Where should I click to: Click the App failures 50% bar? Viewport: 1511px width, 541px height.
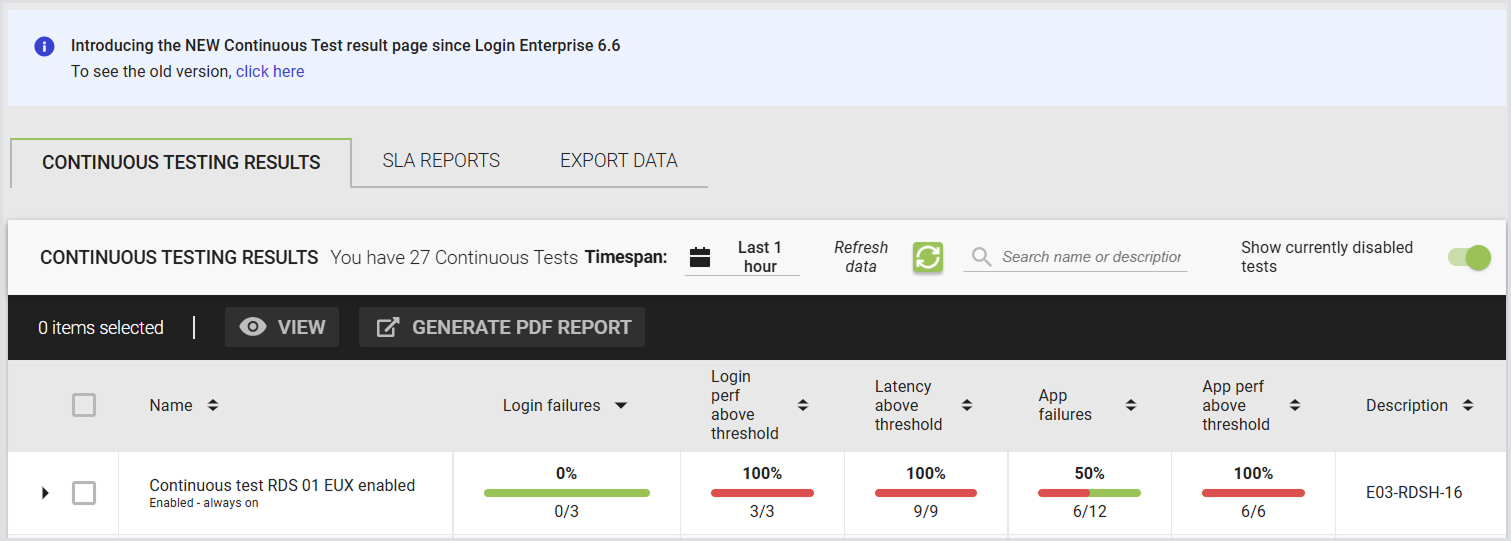pyautogui.click(x=1089, y=493)
